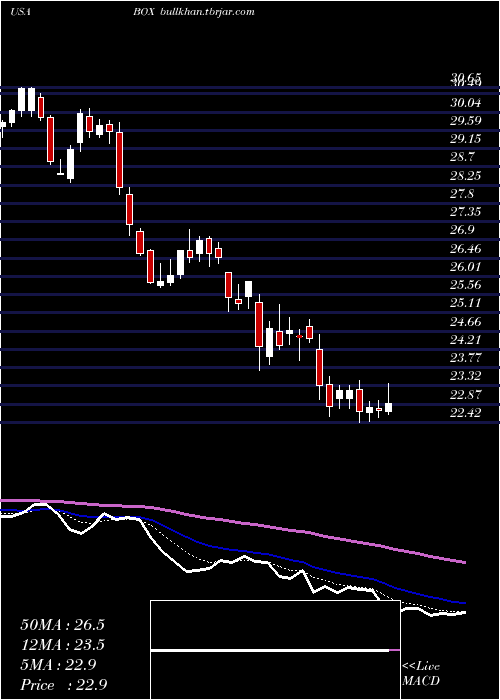Click the 24.21 price axis label
This screenshot has width=500, height=700.
click(466, 340)
